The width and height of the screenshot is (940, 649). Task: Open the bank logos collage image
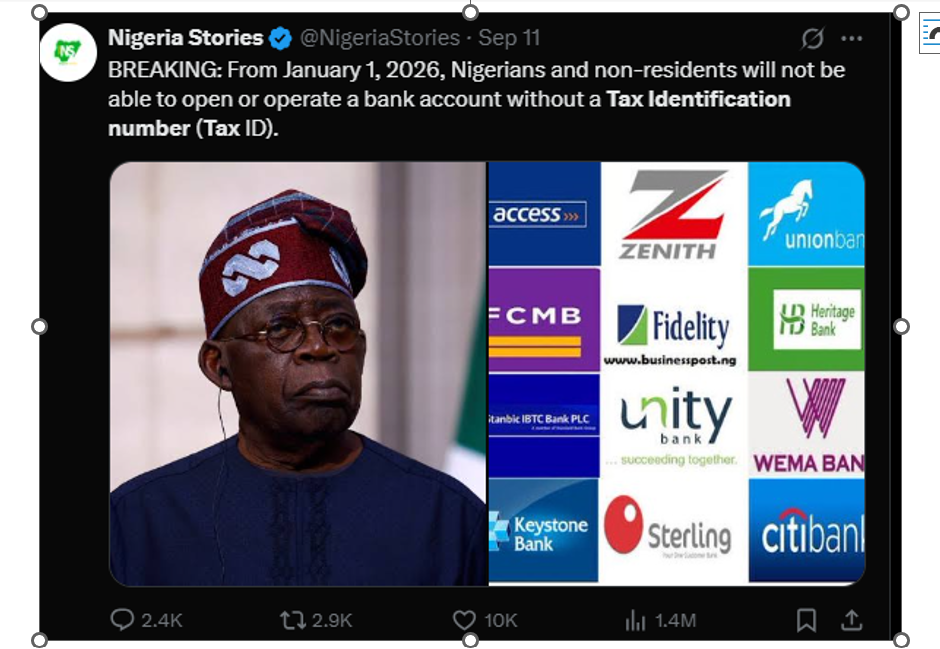pos(677,373)
